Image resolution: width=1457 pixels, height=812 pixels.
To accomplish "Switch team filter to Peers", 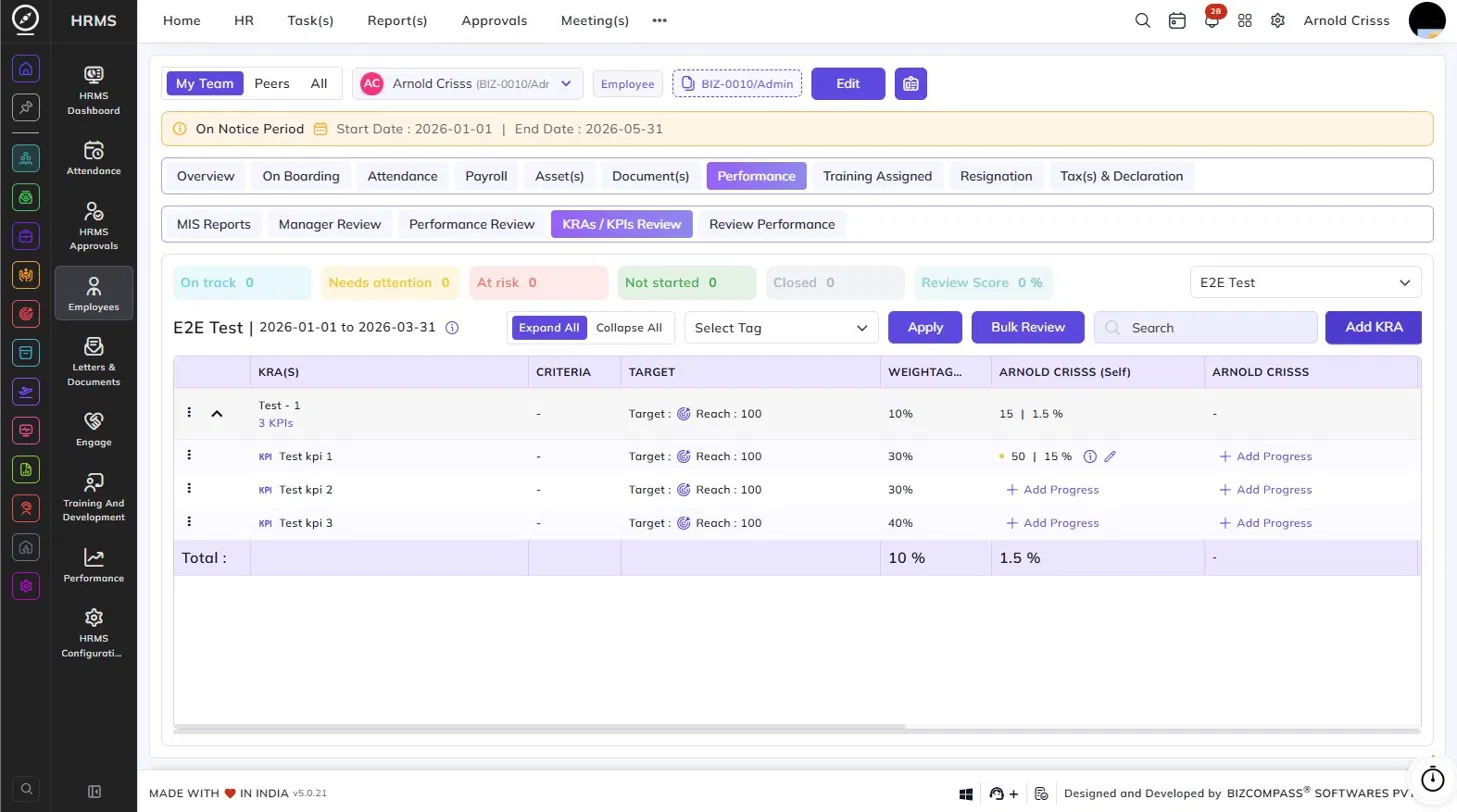I will (272, 84).
